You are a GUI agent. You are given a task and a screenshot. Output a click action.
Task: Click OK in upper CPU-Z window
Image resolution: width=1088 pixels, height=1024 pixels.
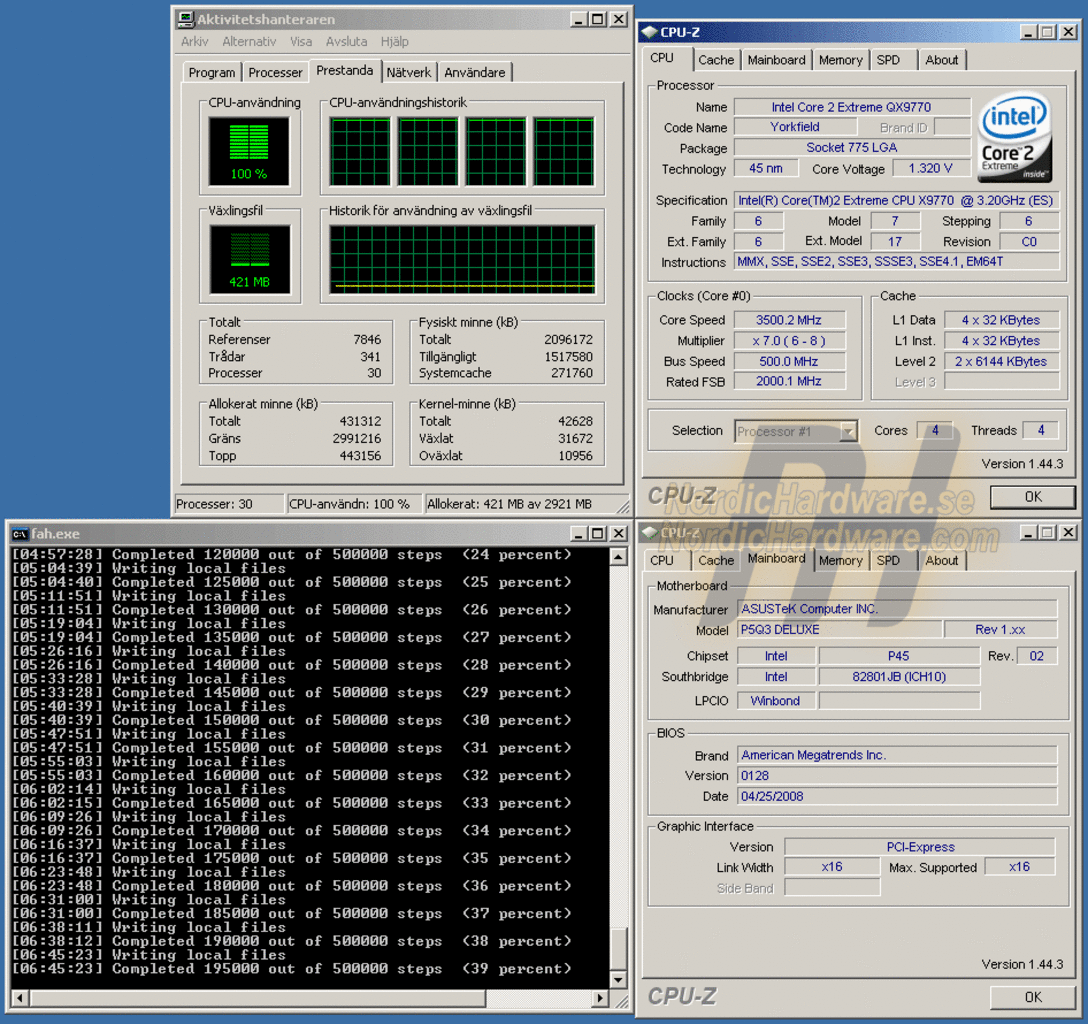(1032, 496)
